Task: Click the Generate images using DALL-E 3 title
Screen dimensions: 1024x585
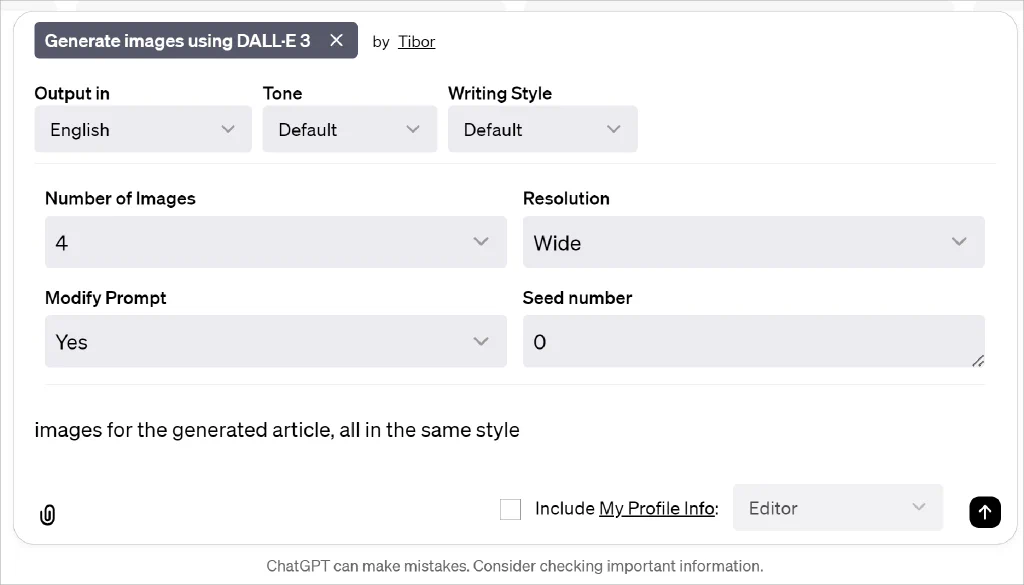Action: pos(177,41)
